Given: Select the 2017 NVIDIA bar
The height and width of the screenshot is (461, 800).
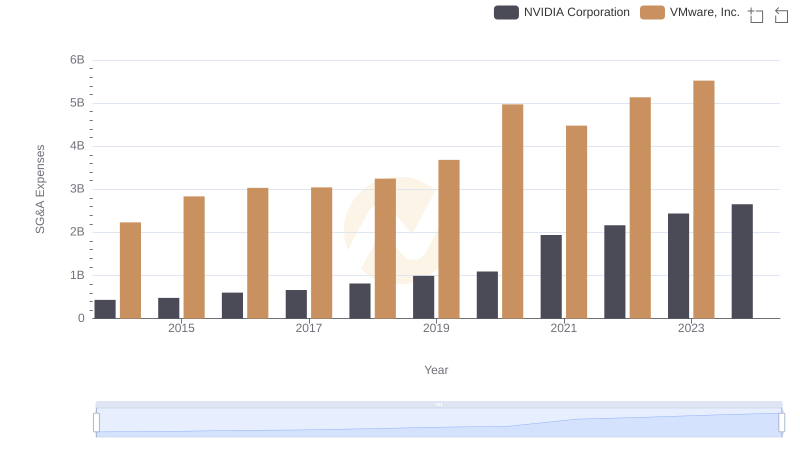Looking at the screenshot, I should [296, 304].
